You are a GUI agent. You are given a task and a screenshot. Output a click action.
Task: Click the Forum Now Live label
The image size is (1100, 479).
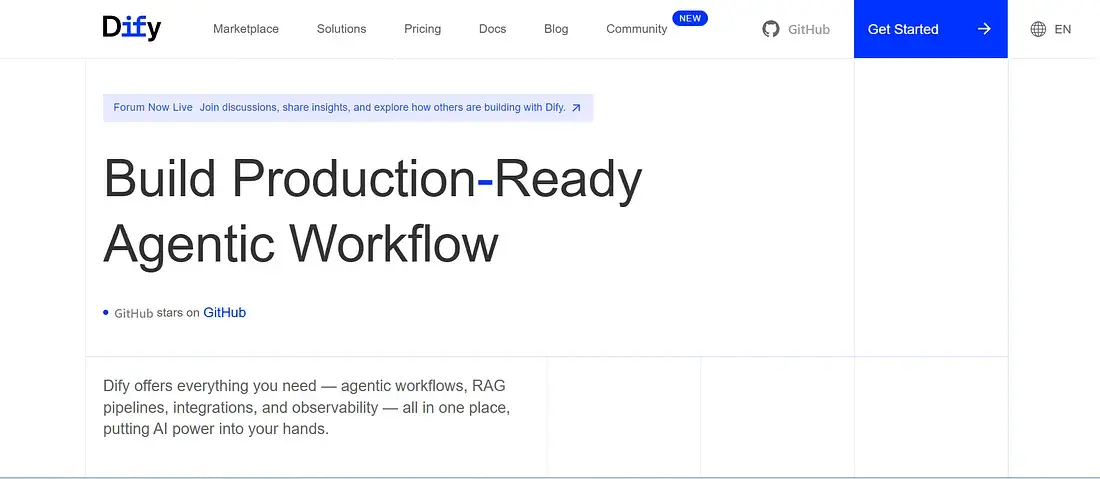point(153,107)
